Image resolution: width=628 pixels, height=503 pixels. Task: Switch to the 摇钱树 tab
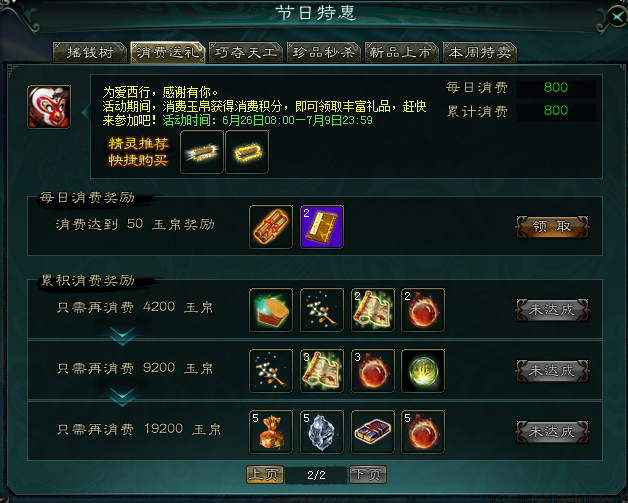pyautogui.click(x=90, y=52)
